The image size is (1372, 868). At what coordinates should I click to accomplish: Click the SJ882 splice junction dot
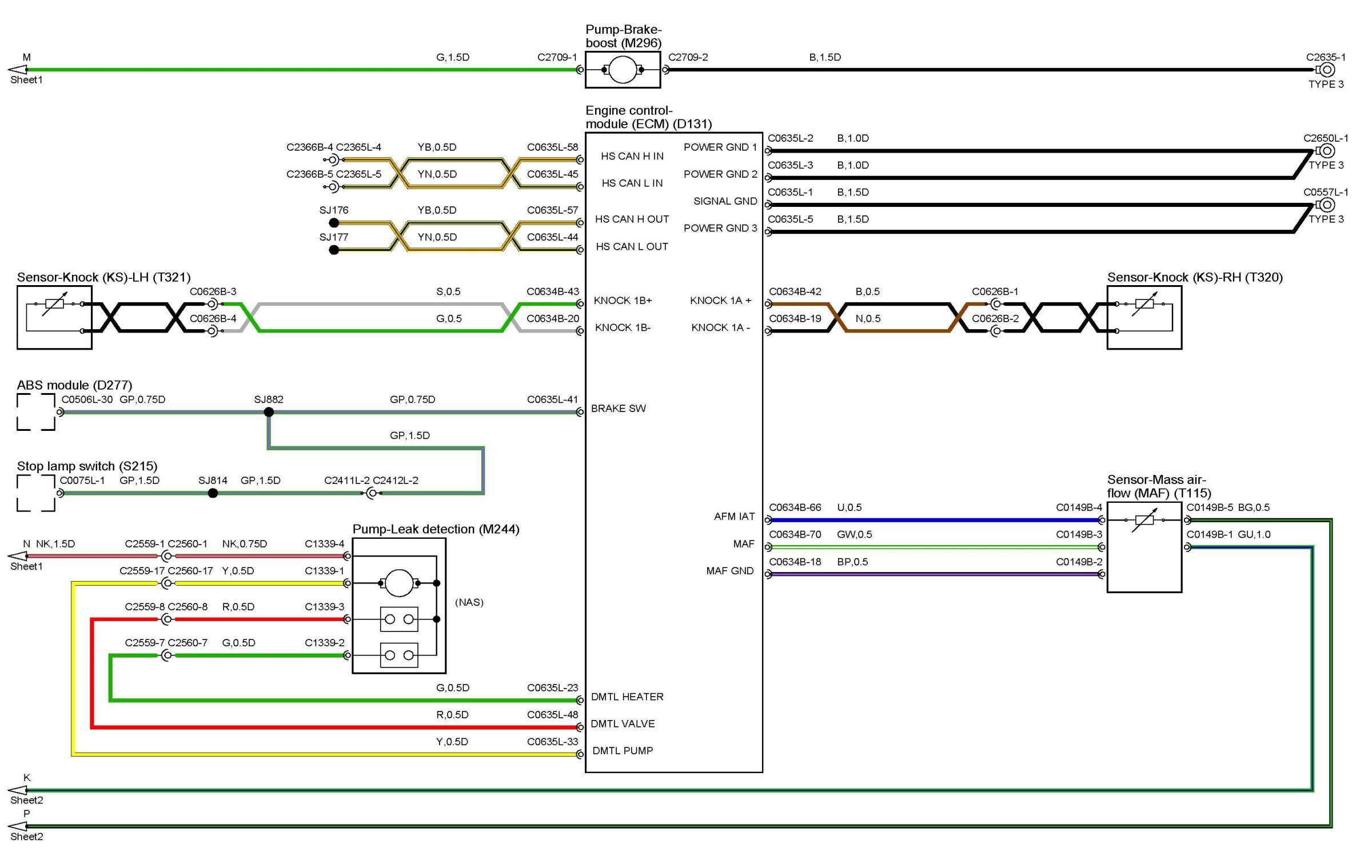coord(269,412)
